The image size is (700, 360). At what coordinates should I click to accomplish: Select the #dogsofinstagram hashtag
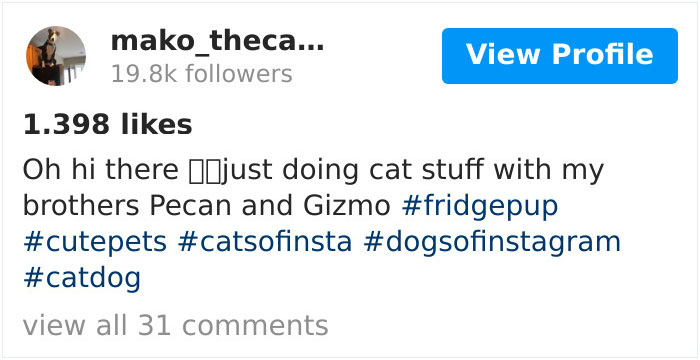(x=492, y=242)
